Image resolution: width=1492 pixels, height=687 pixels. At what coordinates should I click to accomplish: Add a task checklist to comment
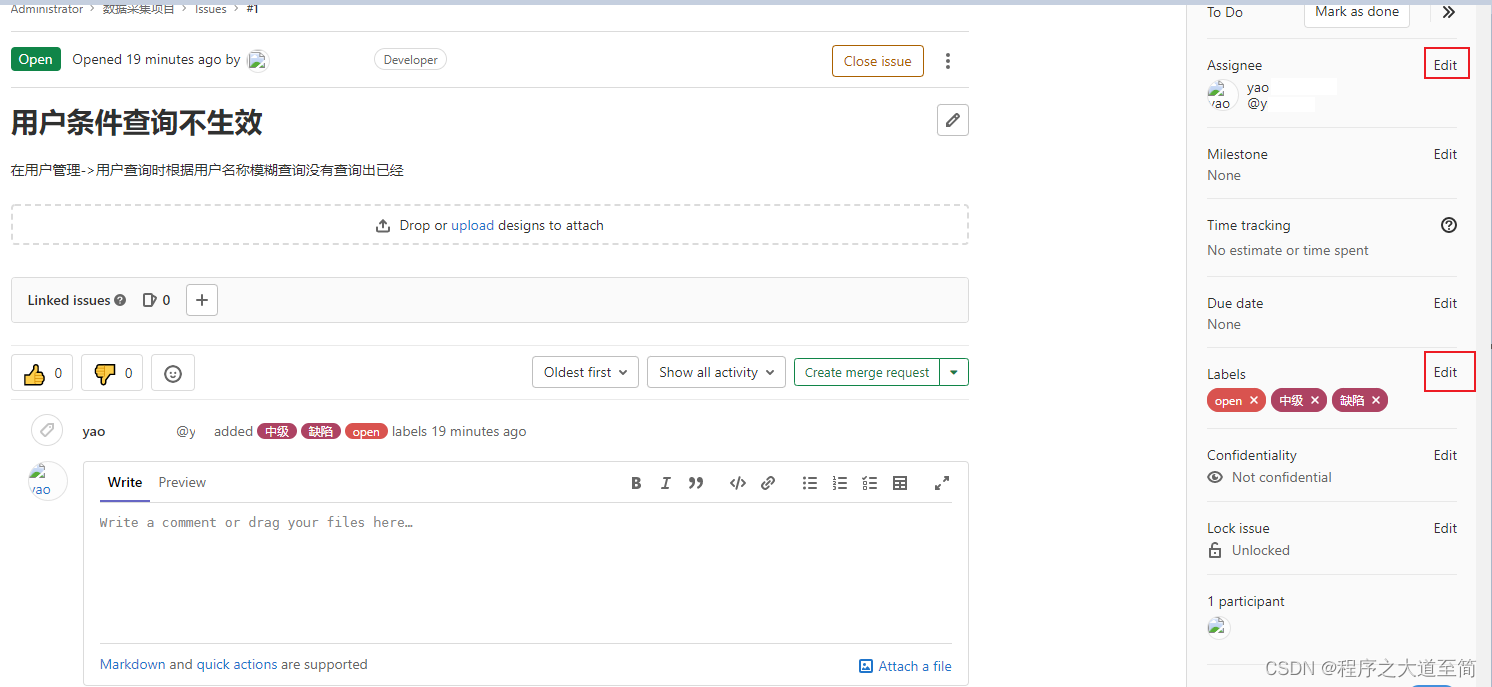click(x=870, y=483)
